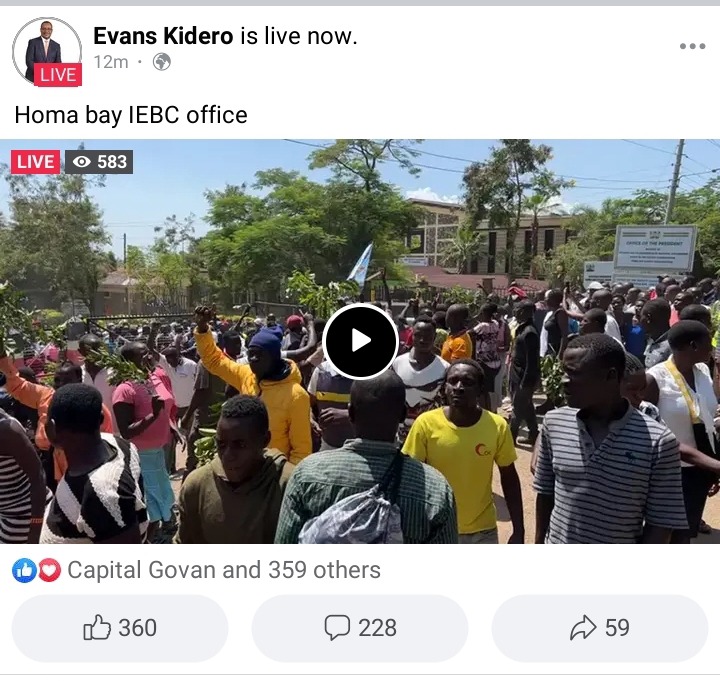This screenshot has height=681, width=720.
Task: Open Evans Kidero's profile picture
Action: point(47,51)
